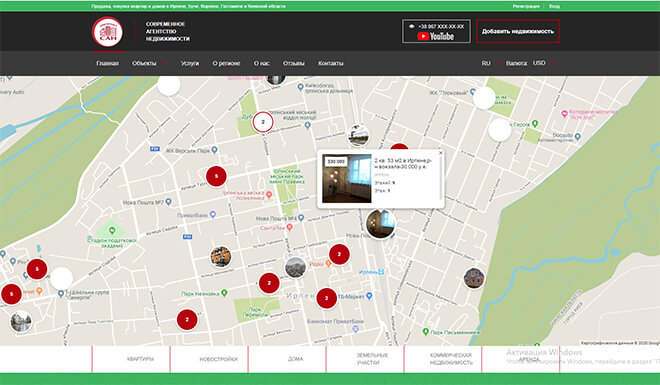Image resolution: width=660 pixels, height=385 pixels.
Task: Close the property info popup
Action: (x=441, y=153)
